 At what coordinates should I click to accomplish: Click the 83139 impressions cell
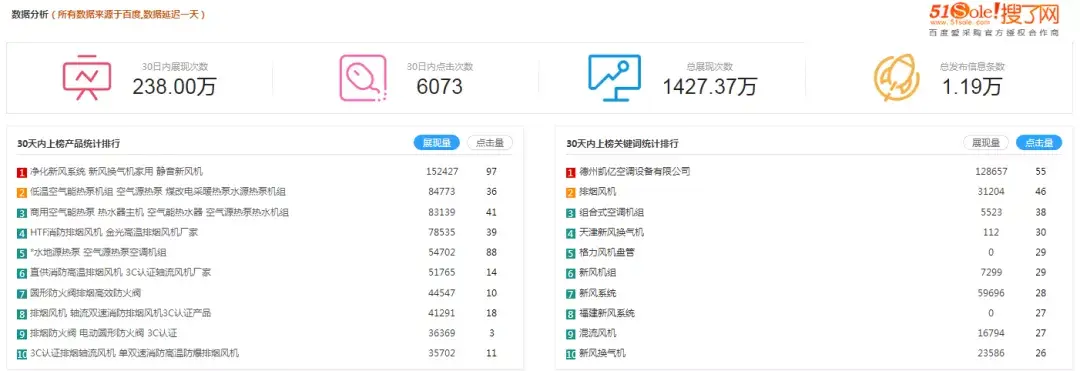point(442,213)
